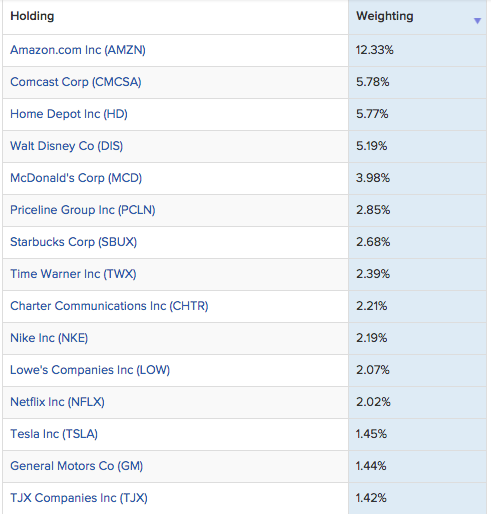
Task: Click the Weighting sort arrow icon
Action: 477,21
